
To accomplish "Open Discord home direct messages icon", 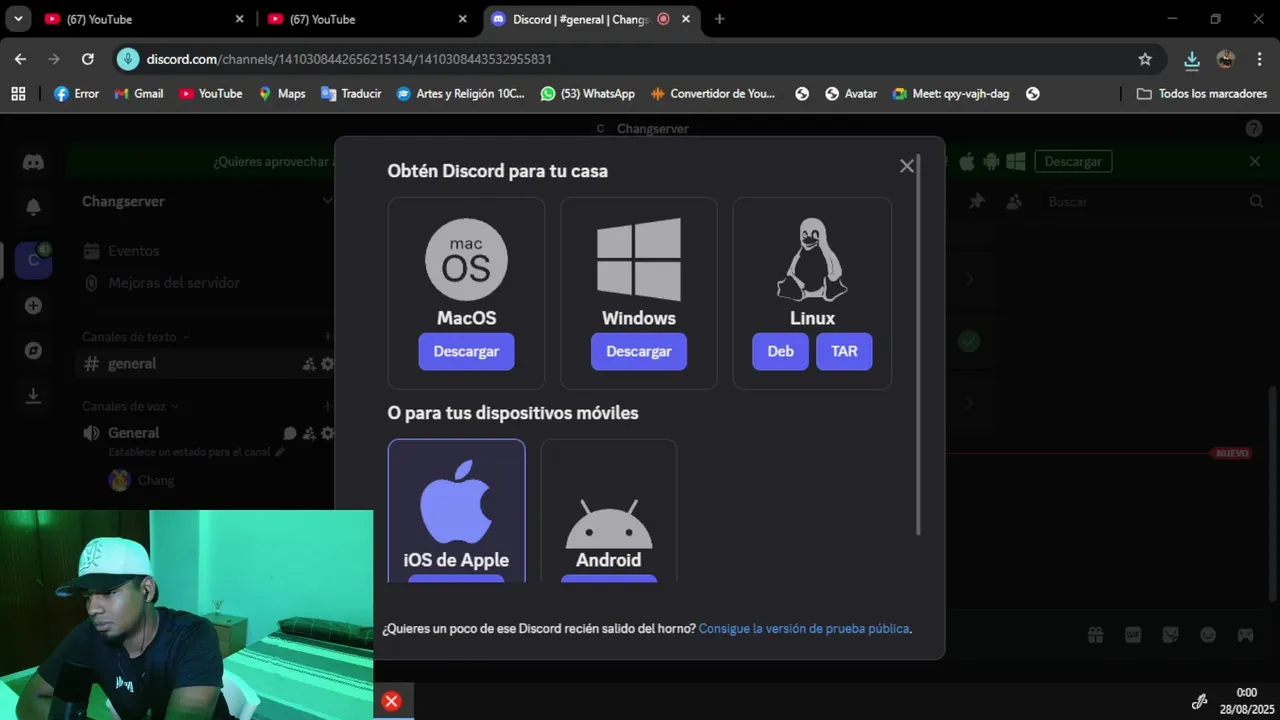I will [x=33, y=162].
